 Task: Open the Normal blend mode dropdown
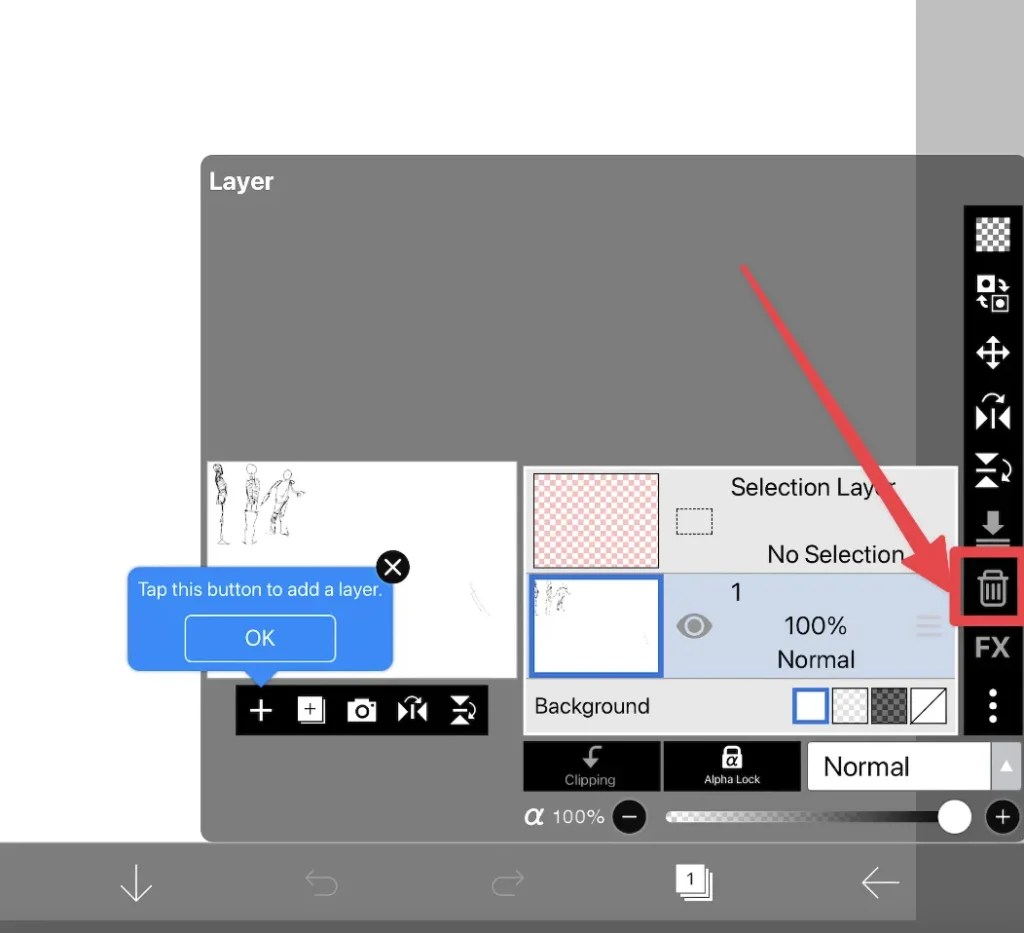[x=897, y=766]
